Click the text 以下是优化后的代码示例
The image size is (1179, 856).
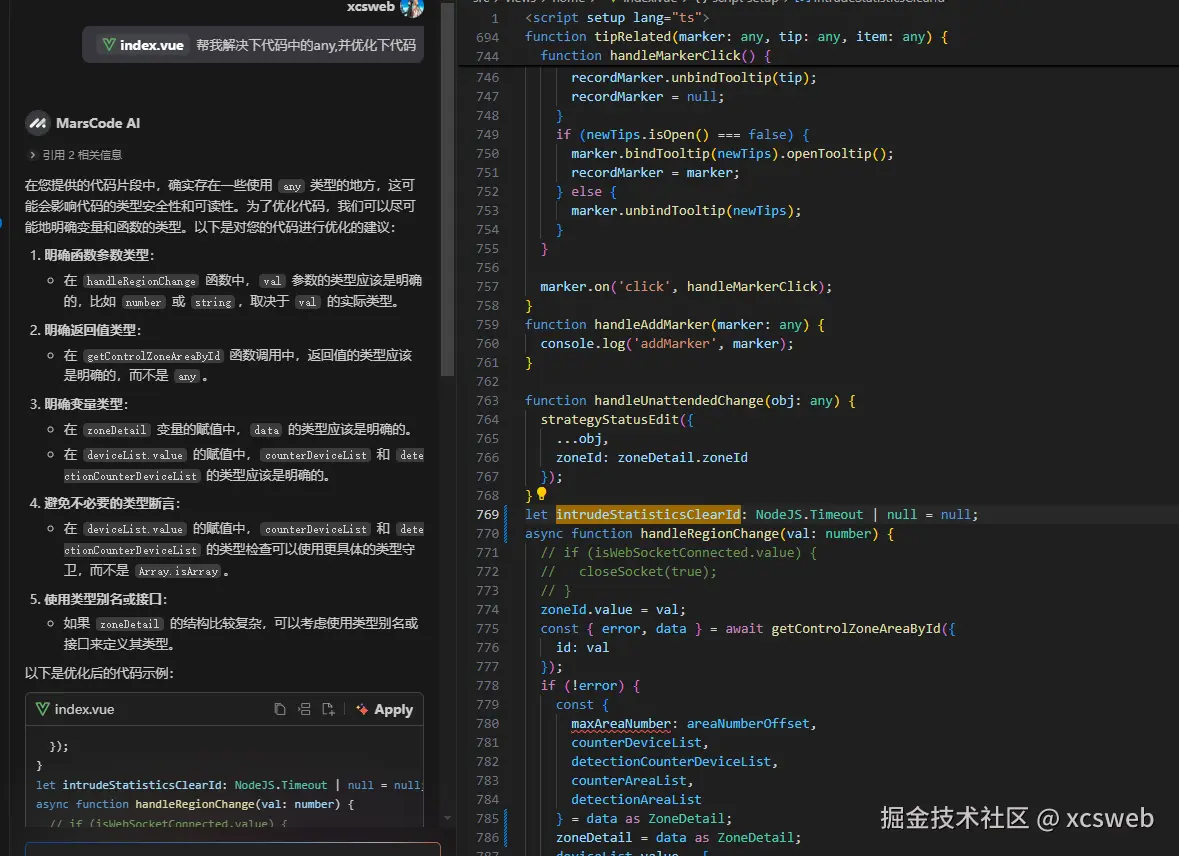(99, 673)
